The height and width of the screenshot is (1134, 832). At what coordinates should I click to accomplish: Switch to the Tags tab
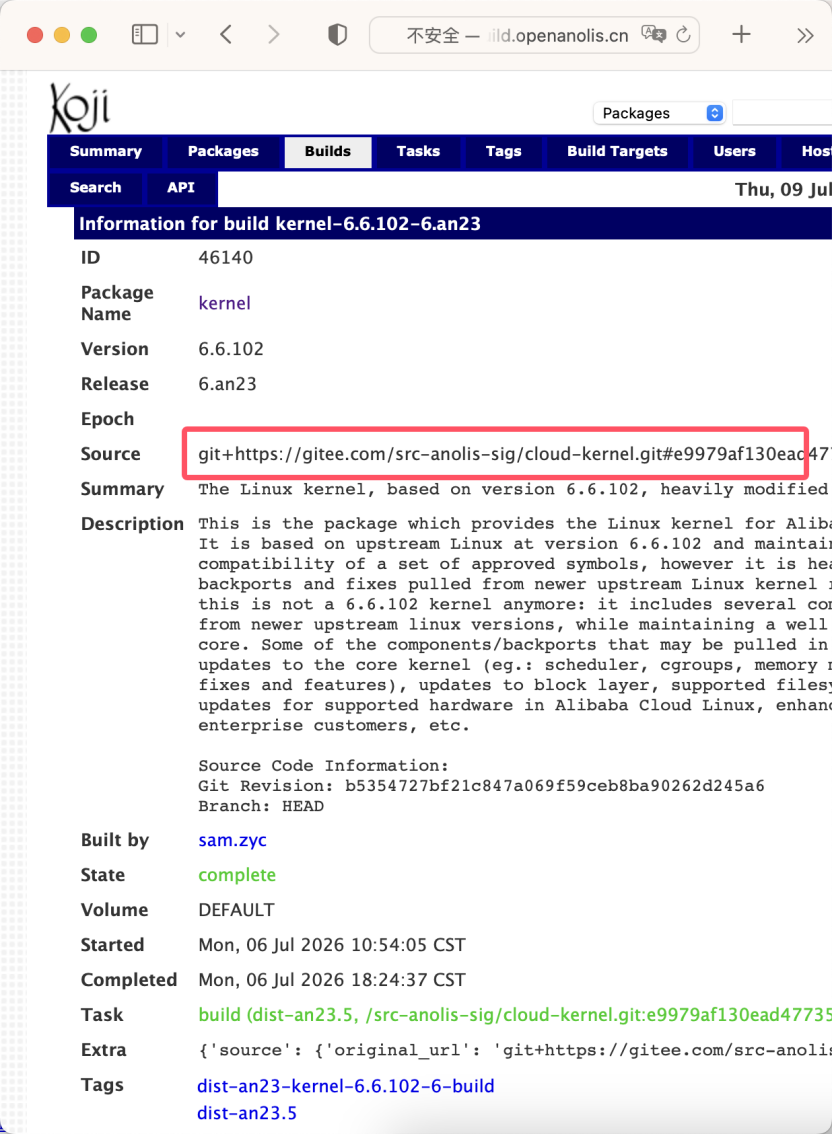click(504, 151)
